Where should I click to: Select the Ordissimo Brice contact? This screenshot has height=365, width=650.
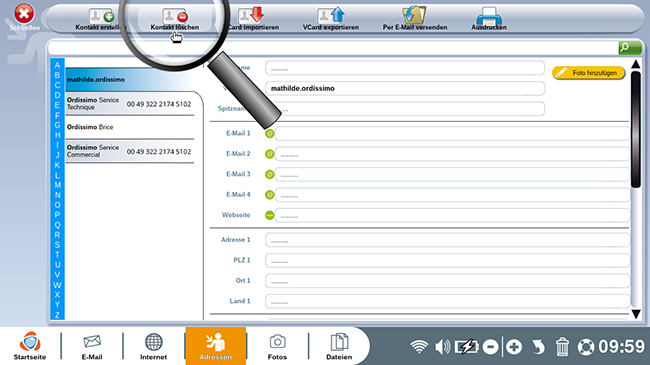pyautogui.click(x=130, y=127)
